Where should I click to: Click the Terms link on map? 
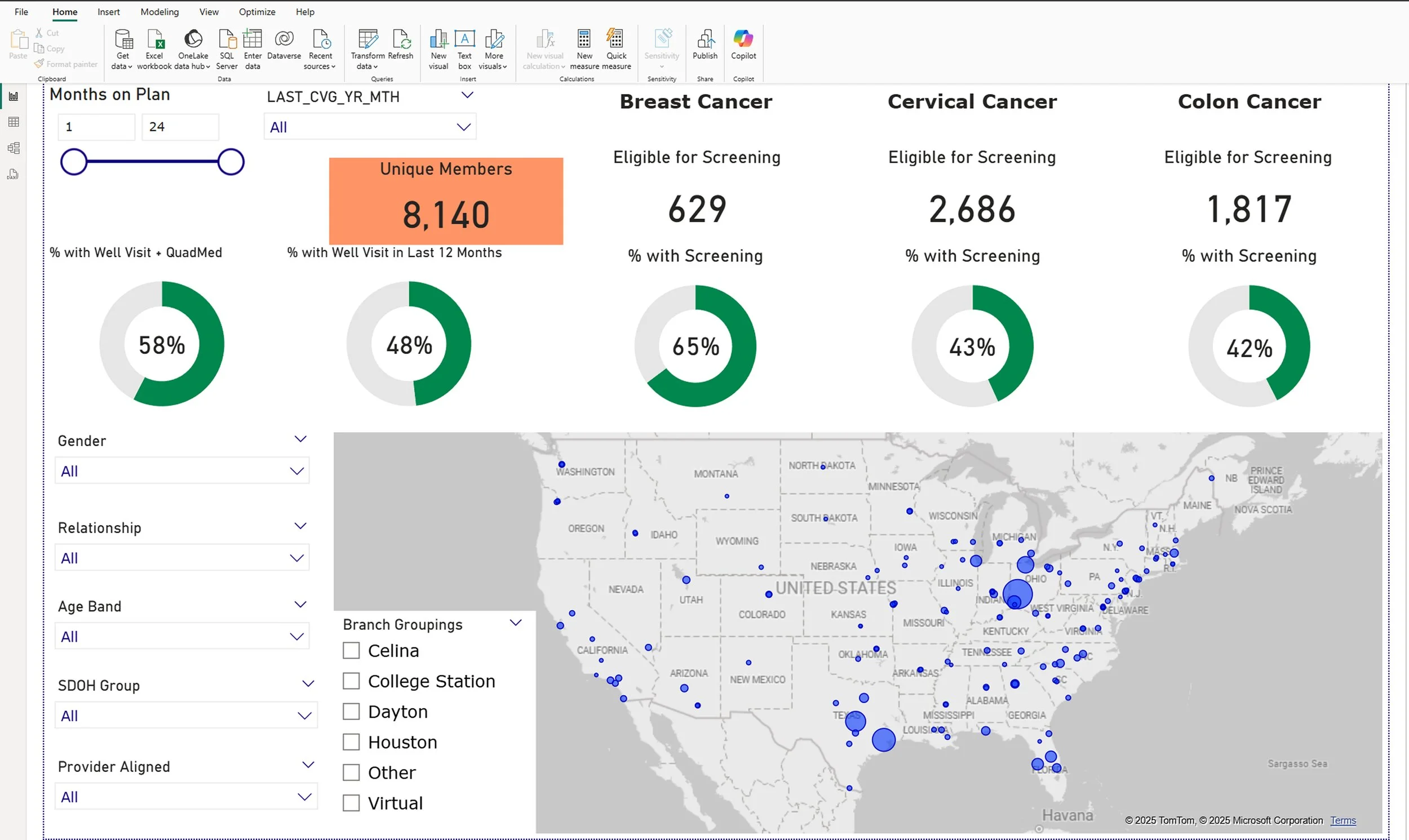pyautogui.click(x=1342, y=821)
